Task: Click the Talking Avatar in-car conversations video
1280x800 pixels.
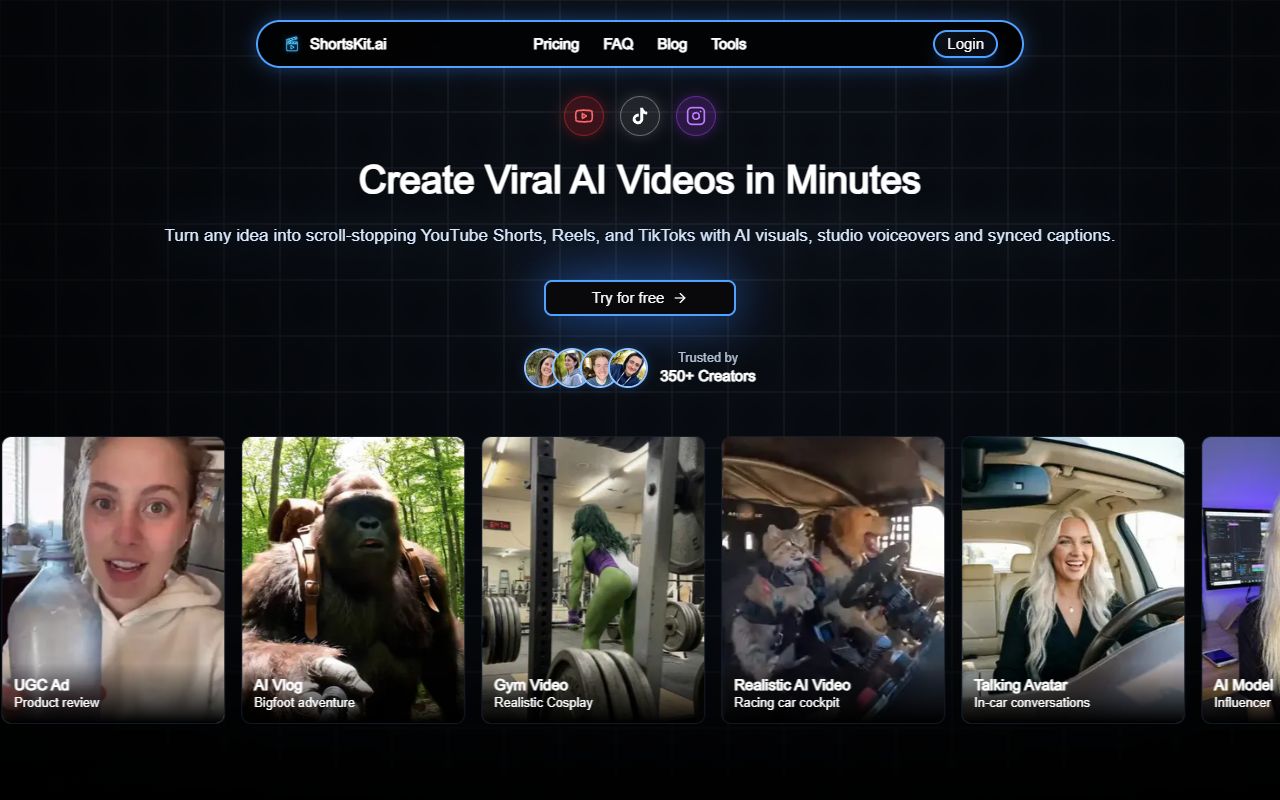Action: point(1073,578)
